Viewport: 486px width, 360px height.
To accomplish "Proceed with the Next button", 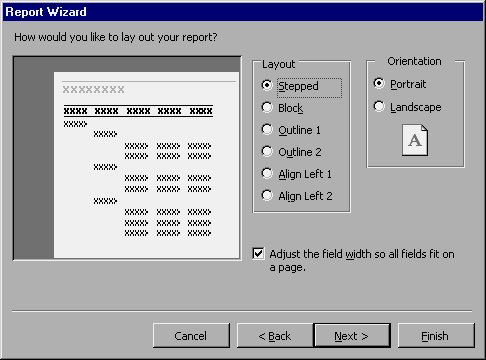I will click(352, 335).
